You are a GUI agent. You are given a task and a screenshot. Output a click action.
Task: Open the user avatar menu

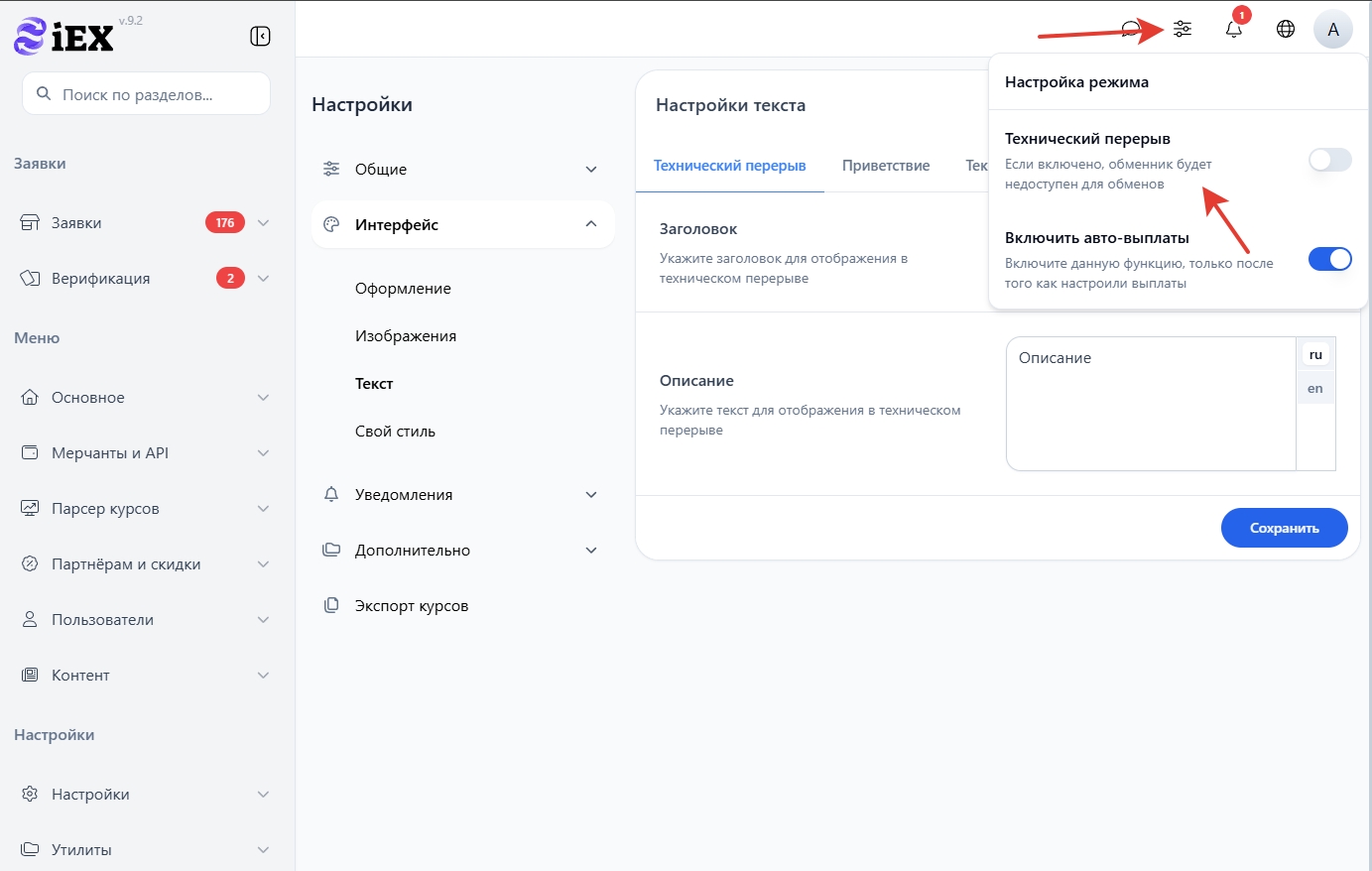1332,29
